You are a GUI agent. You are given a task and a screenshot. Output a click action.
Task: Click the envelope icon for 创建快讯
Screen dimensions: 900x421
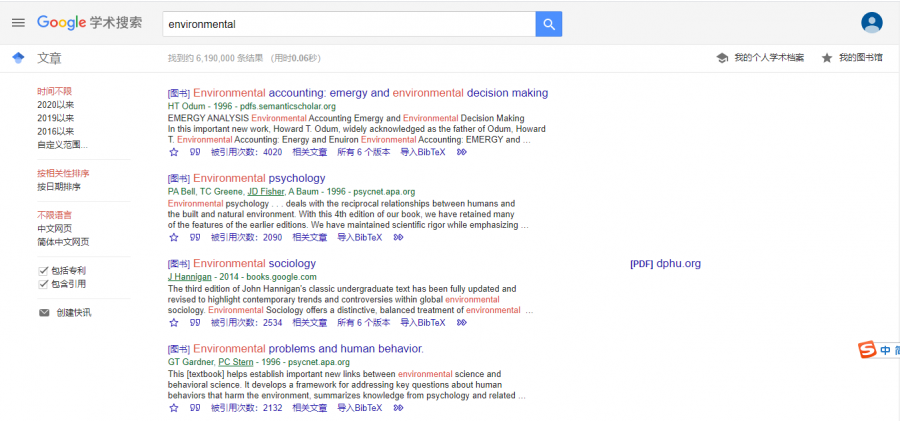click(44, 313)
